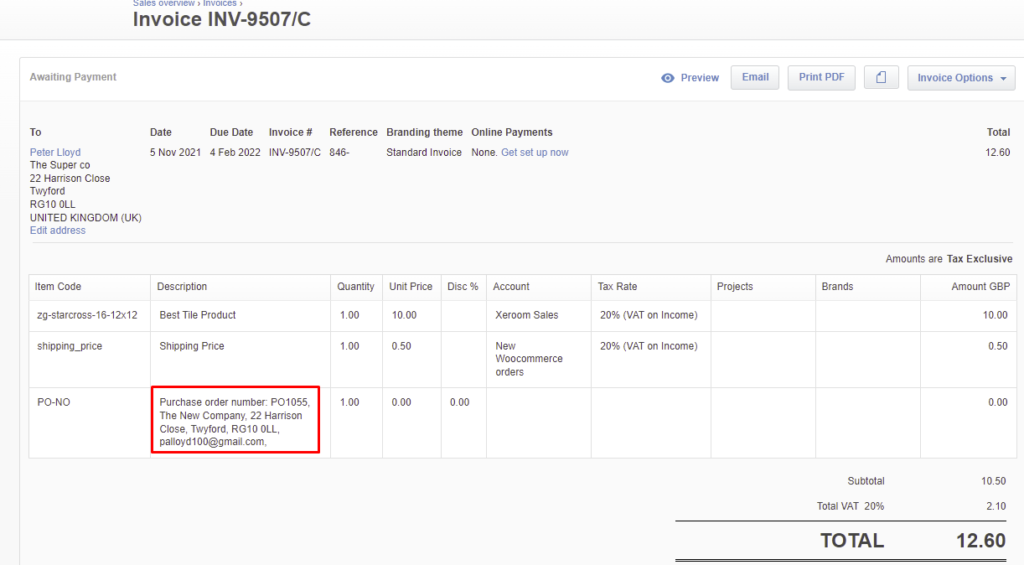Click the Preview eye icon
Viewport: 1024px width, 565px height.
pyautogui.click(x=667, y=78)
